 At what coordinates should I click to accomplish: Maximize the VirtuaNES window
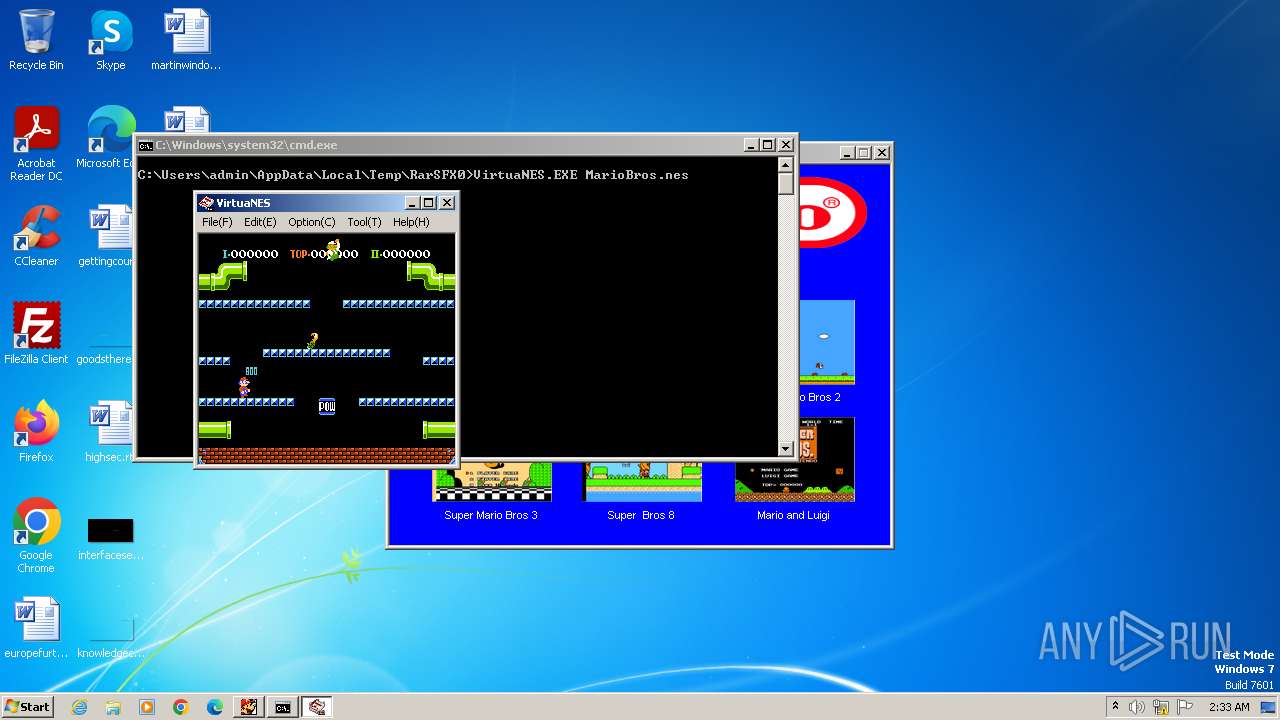click(428, 203)
